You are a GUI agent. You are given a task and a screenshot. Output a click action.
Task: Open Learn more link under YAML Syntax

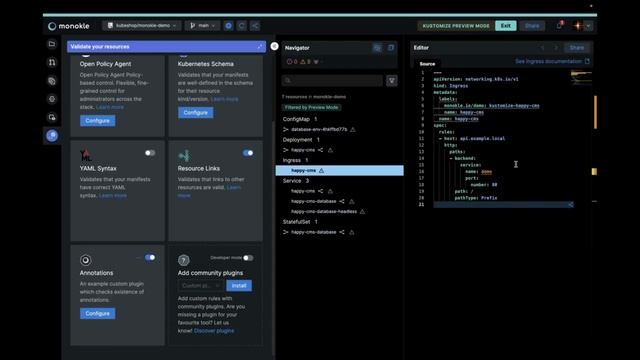(x=113, y=196)
